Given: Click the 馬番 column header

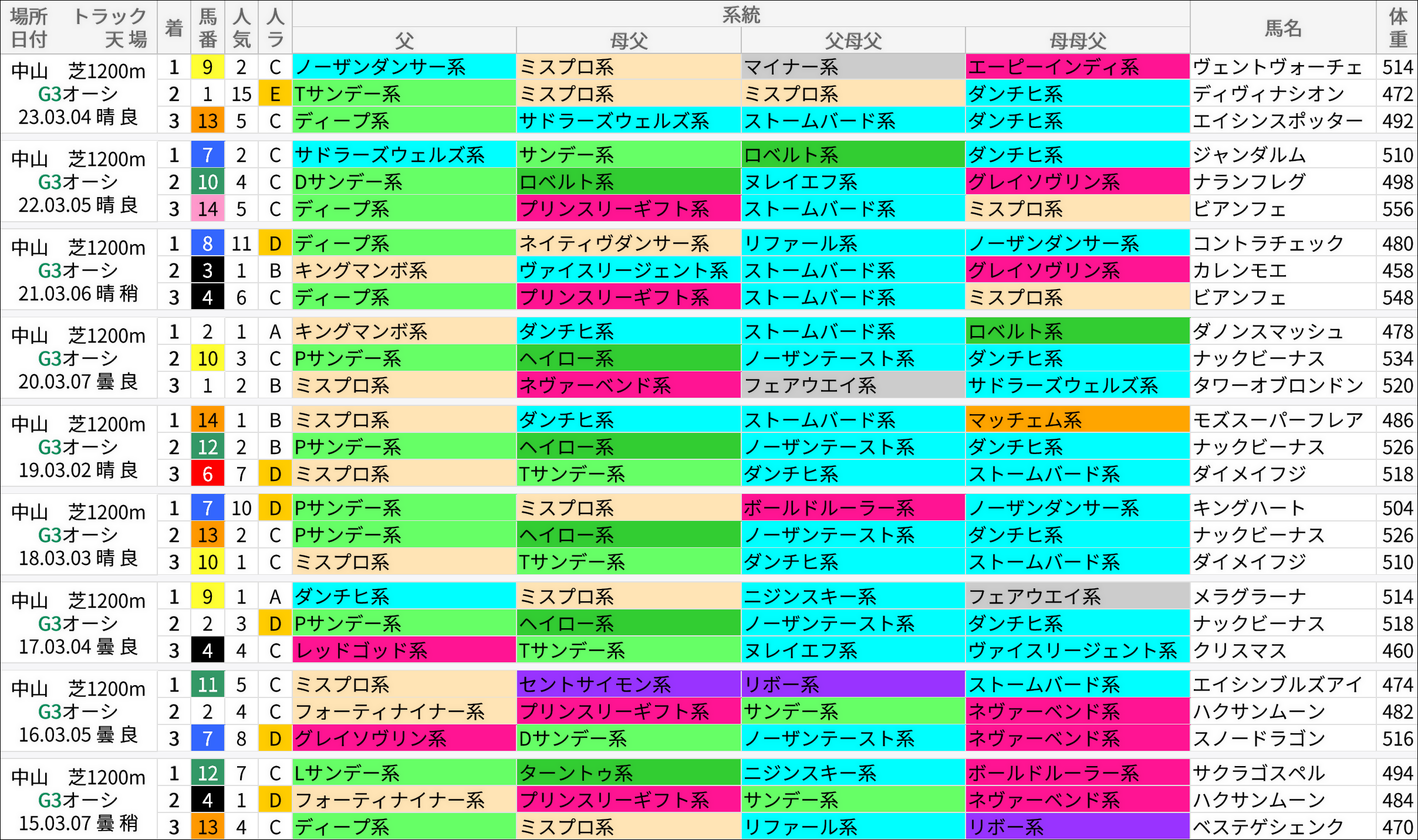Looking at the screenshot, I should [208, 28].
